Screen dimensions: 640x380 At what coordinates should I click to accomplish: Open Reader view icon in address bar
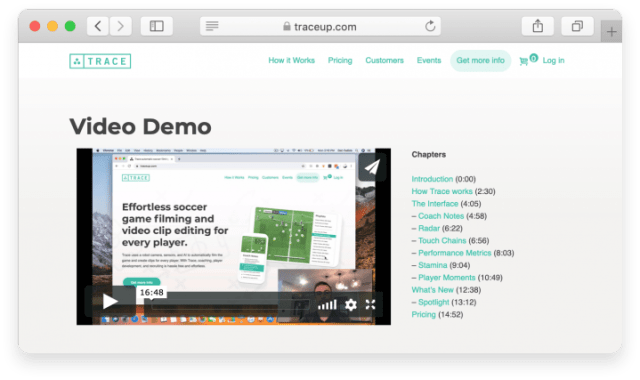212,27
